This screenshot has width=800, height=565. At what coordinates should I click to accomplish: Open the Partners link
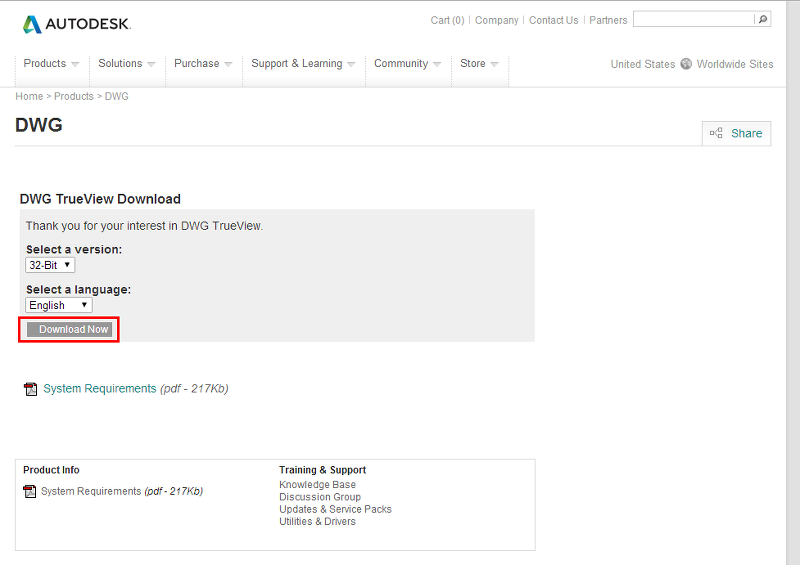tap(608, 20)
